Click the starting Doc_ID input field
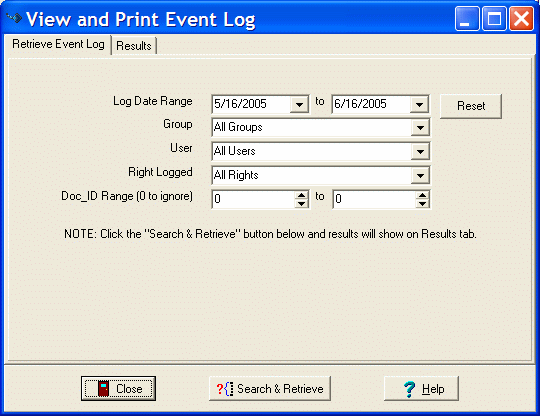The height and width of the screenshot is (416, 540). coord(253,199)
